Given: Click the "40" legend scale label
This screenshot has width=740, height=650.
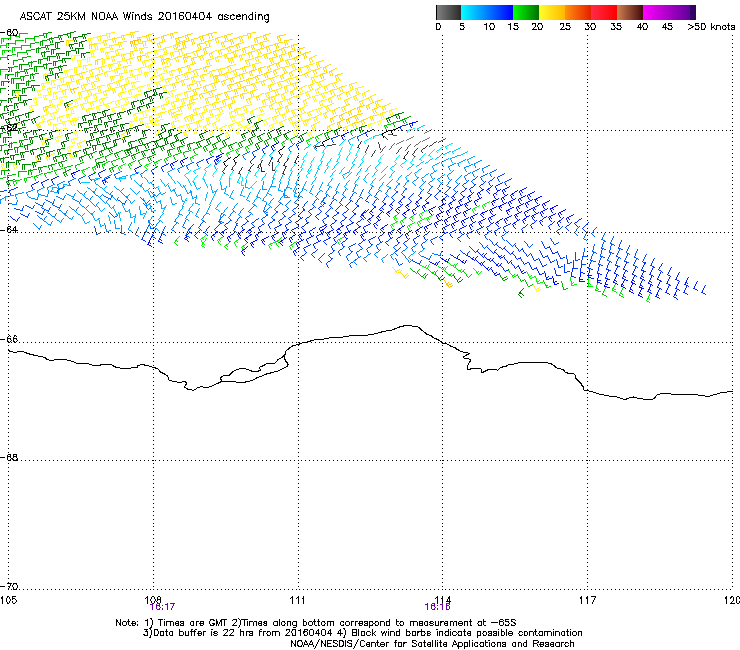Looking at the screenshot, I should 642,27.
